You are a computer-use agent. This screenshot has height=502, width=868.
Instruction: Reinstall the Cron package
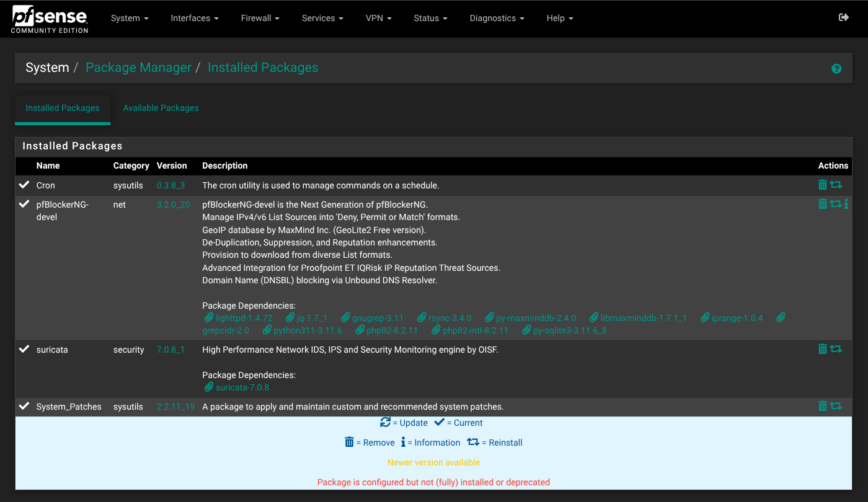(x=836, y=185)
